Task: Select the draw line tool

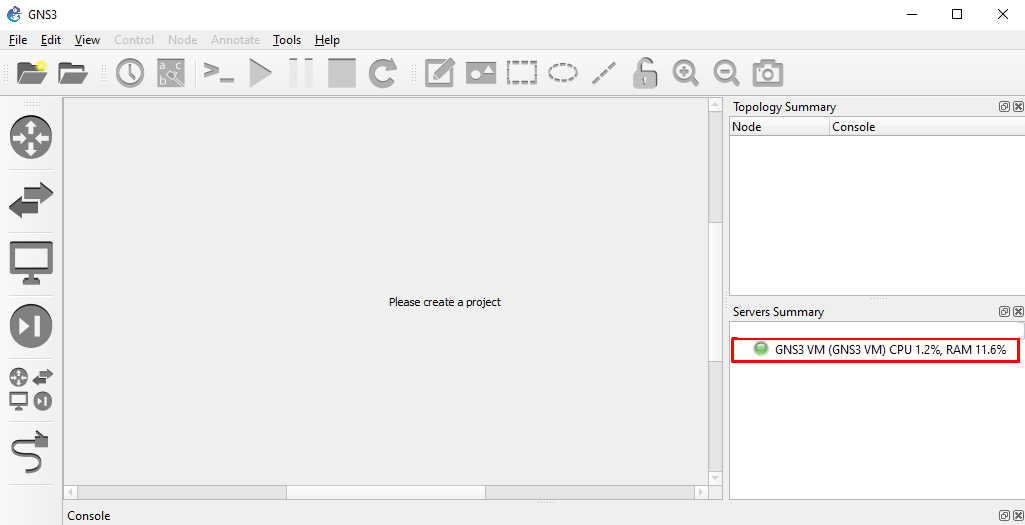Action: (603, 73)
